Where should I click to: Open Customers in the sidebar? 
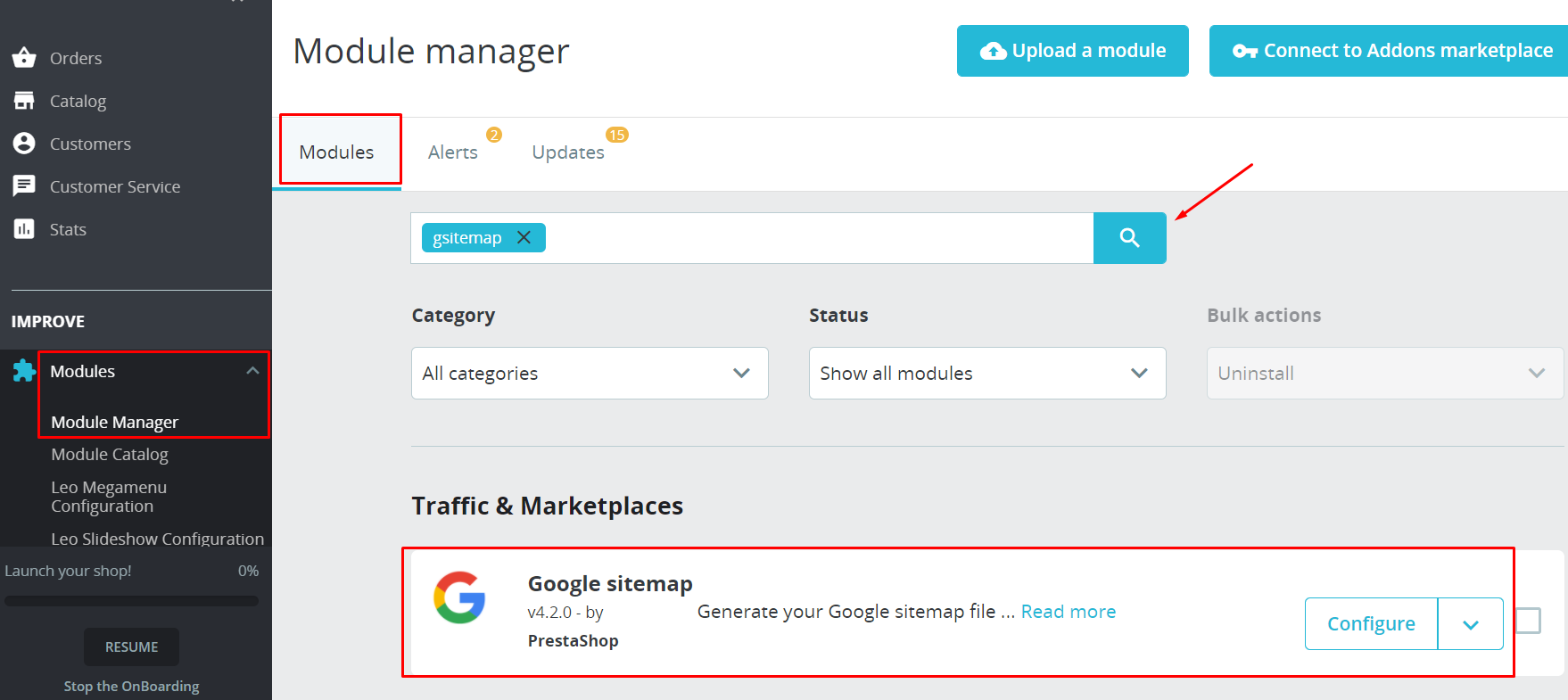90,144
